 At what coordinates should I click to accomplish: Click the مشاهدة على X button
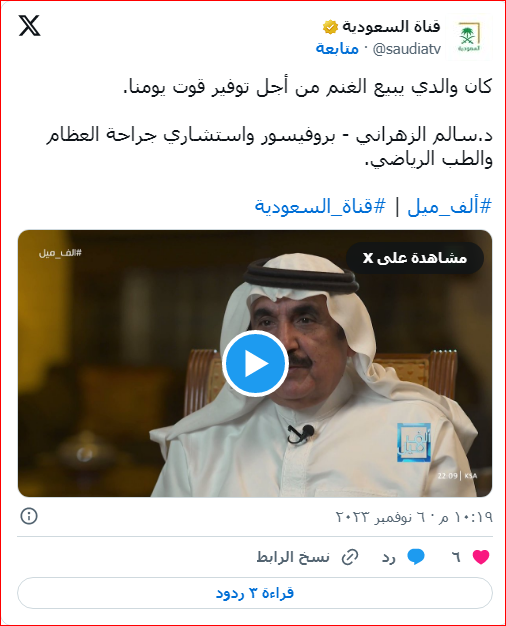[415, 258]
